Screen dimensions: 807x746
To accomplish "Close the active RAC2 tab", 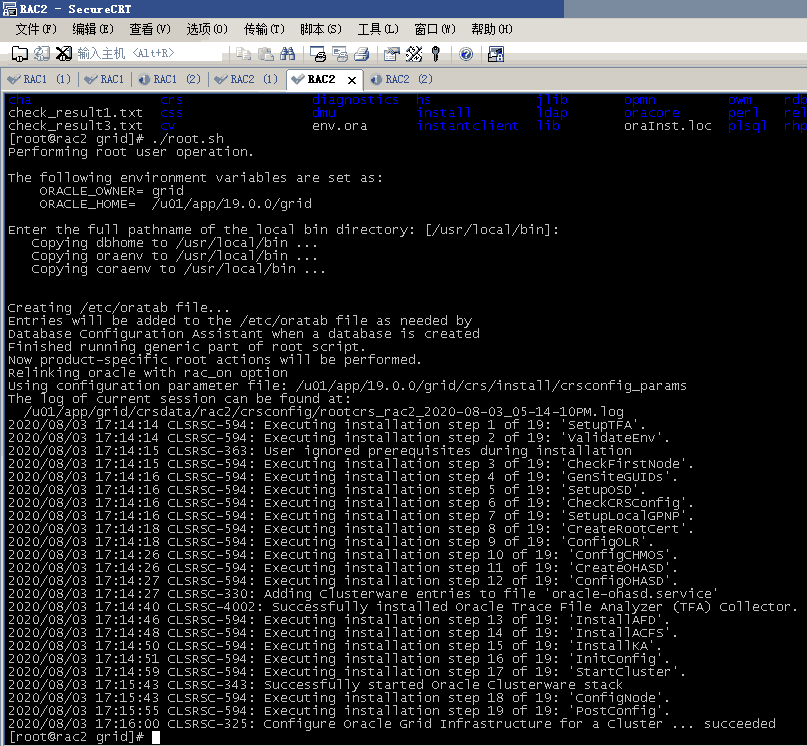I will tap(352, 80).
